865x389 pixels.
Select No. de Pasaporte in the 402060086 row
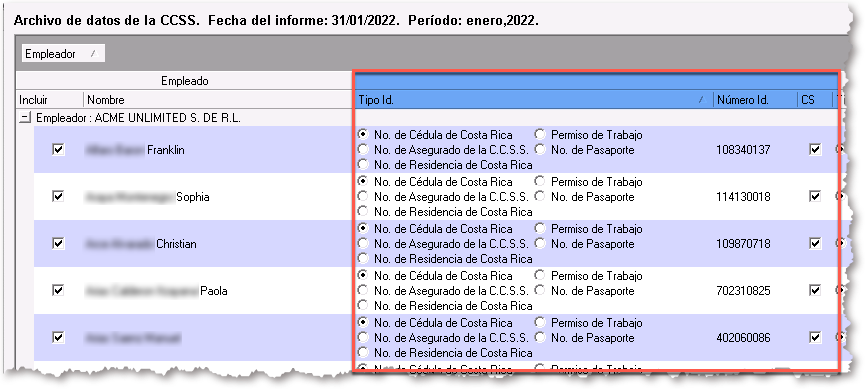tap(540, 337)
